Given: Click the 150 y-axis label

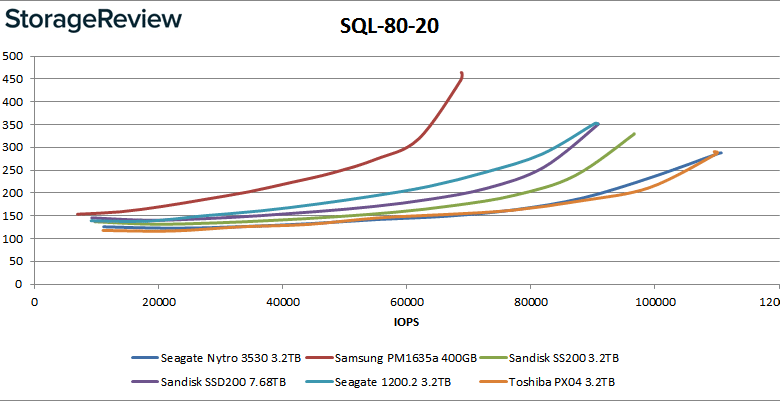Looking at the screenshot, I should [12, 215].
